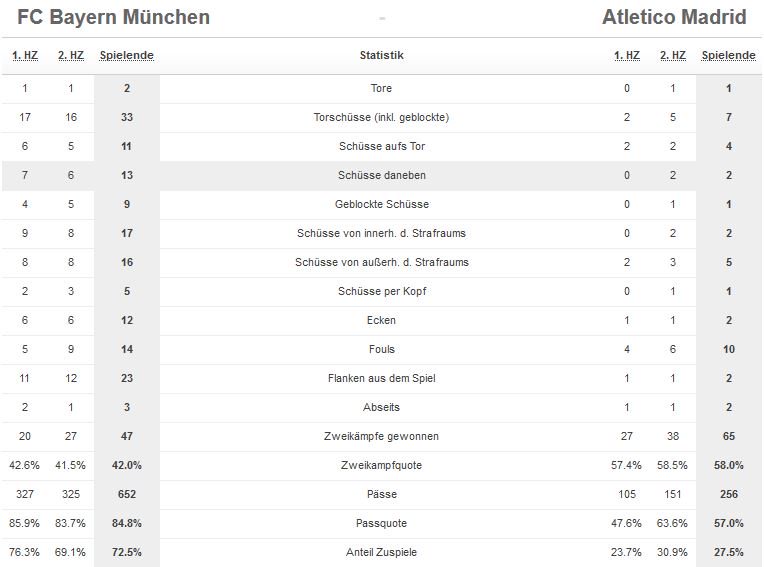764x567 pixels.
Task: Select the Anteil Zuspiele row label
Action: tap(382, 552)
